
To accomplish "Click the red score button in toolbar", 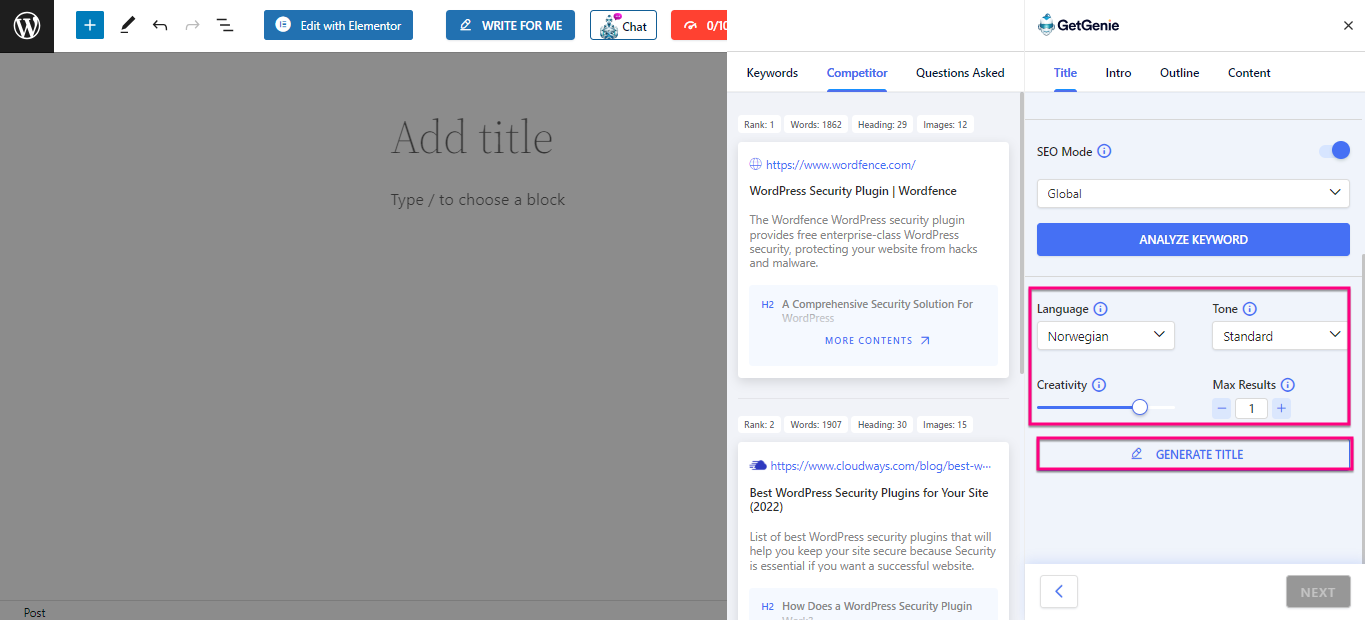I will point(699,25).
